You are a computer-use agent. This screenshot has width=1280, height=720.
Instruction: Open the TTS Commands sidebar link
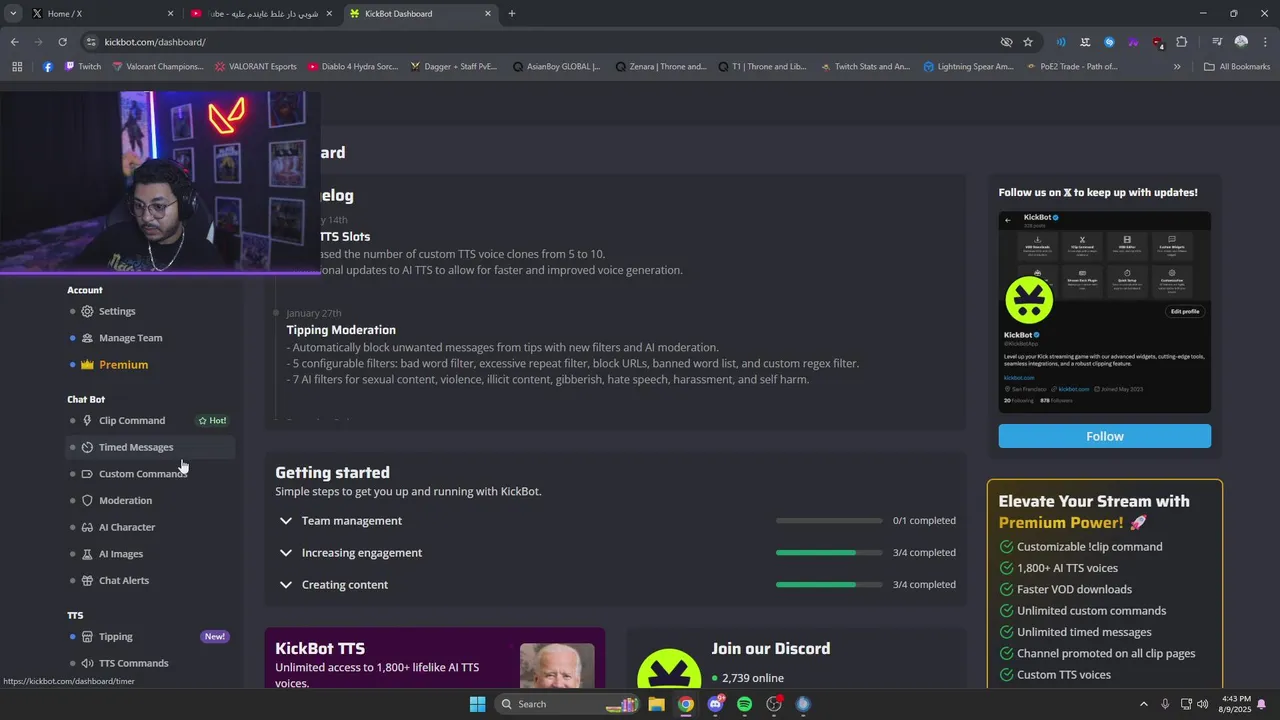pyautogui.click(x=133, y=663)
